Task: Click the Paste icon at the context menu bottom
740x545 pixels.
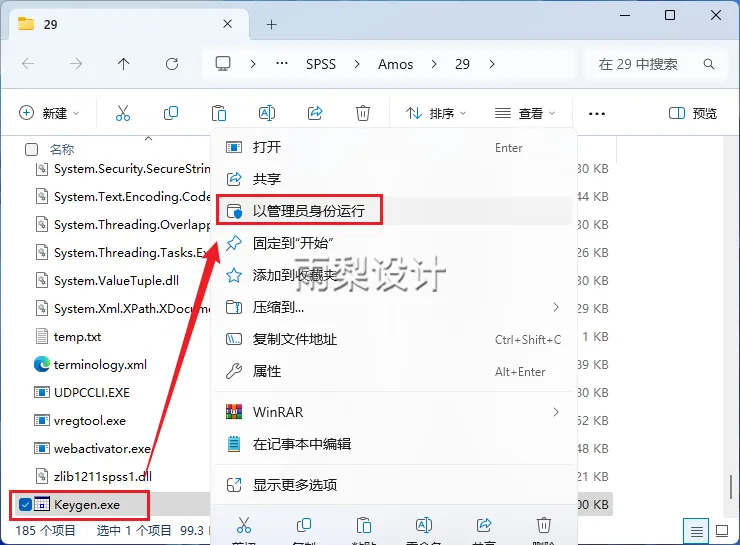Action: 363,525
